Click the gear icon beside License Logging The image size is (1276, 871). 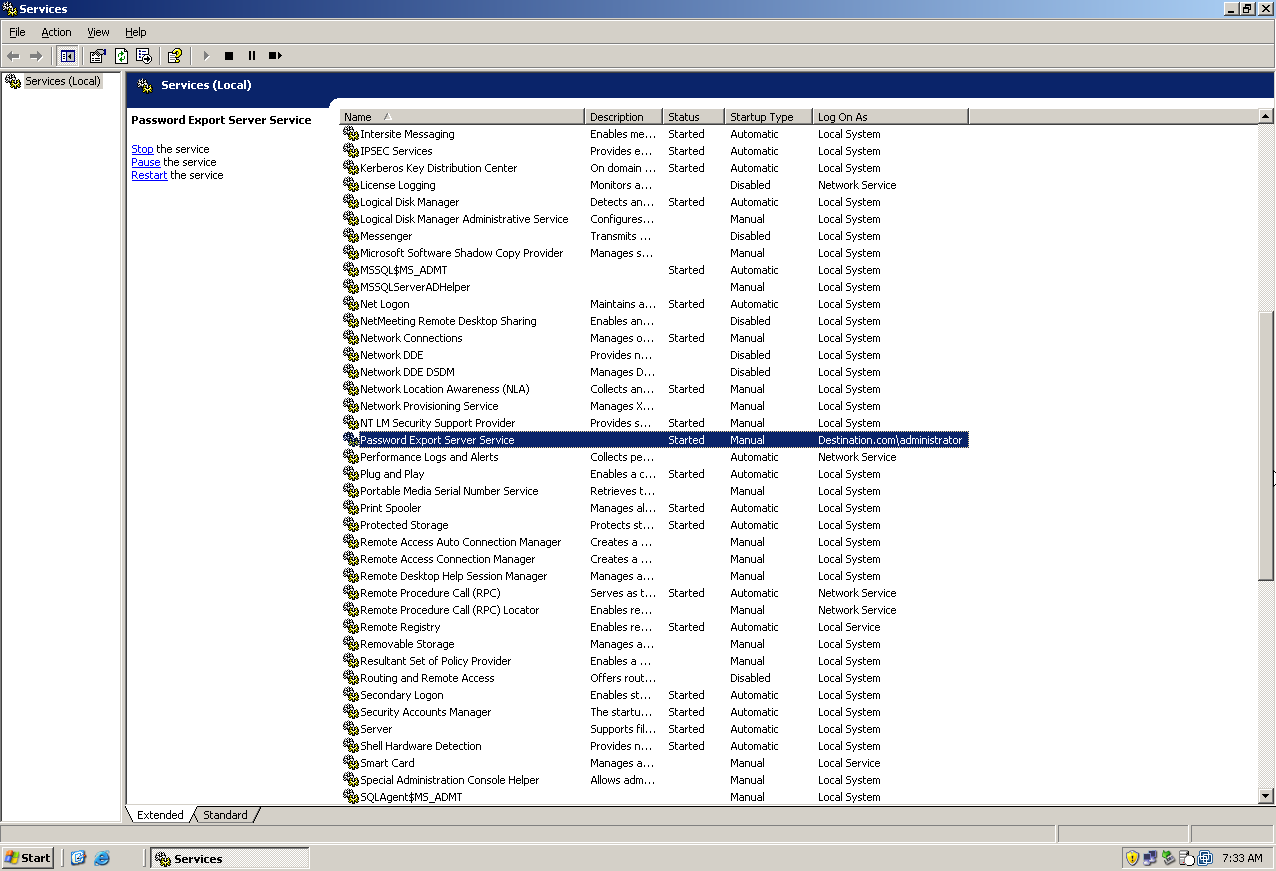pyautogui.click(x=350, y=185)
